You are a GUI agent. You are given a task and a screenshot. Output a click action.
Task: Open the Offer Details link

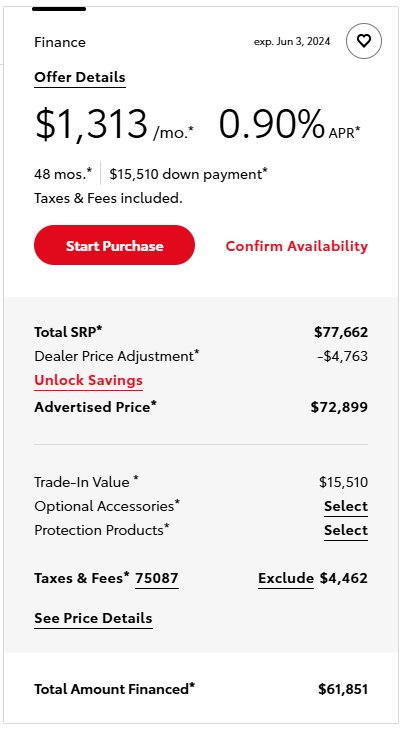80,78
